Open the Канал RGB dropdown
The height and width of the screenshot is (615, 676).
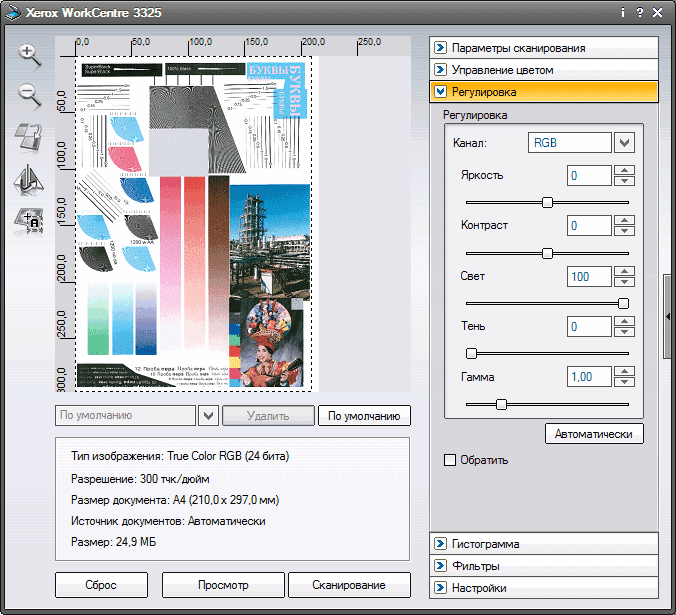tap(625, 143)
